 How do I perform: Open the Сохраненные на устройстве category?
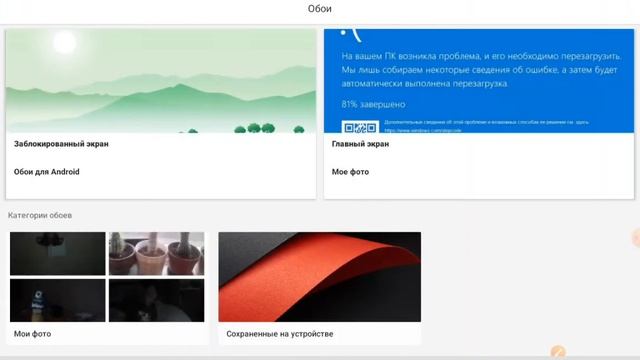point(320,288)
